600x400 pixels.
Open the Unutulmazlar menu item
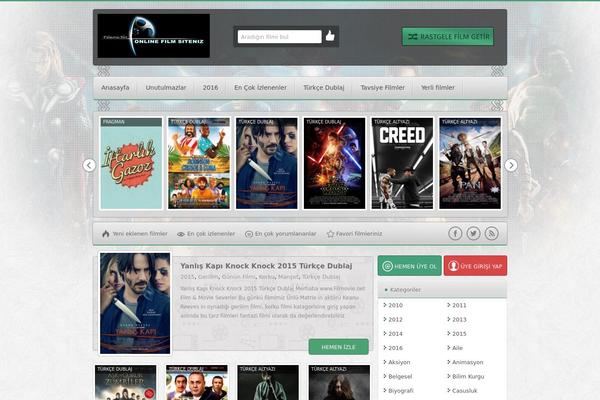(166, 88)
